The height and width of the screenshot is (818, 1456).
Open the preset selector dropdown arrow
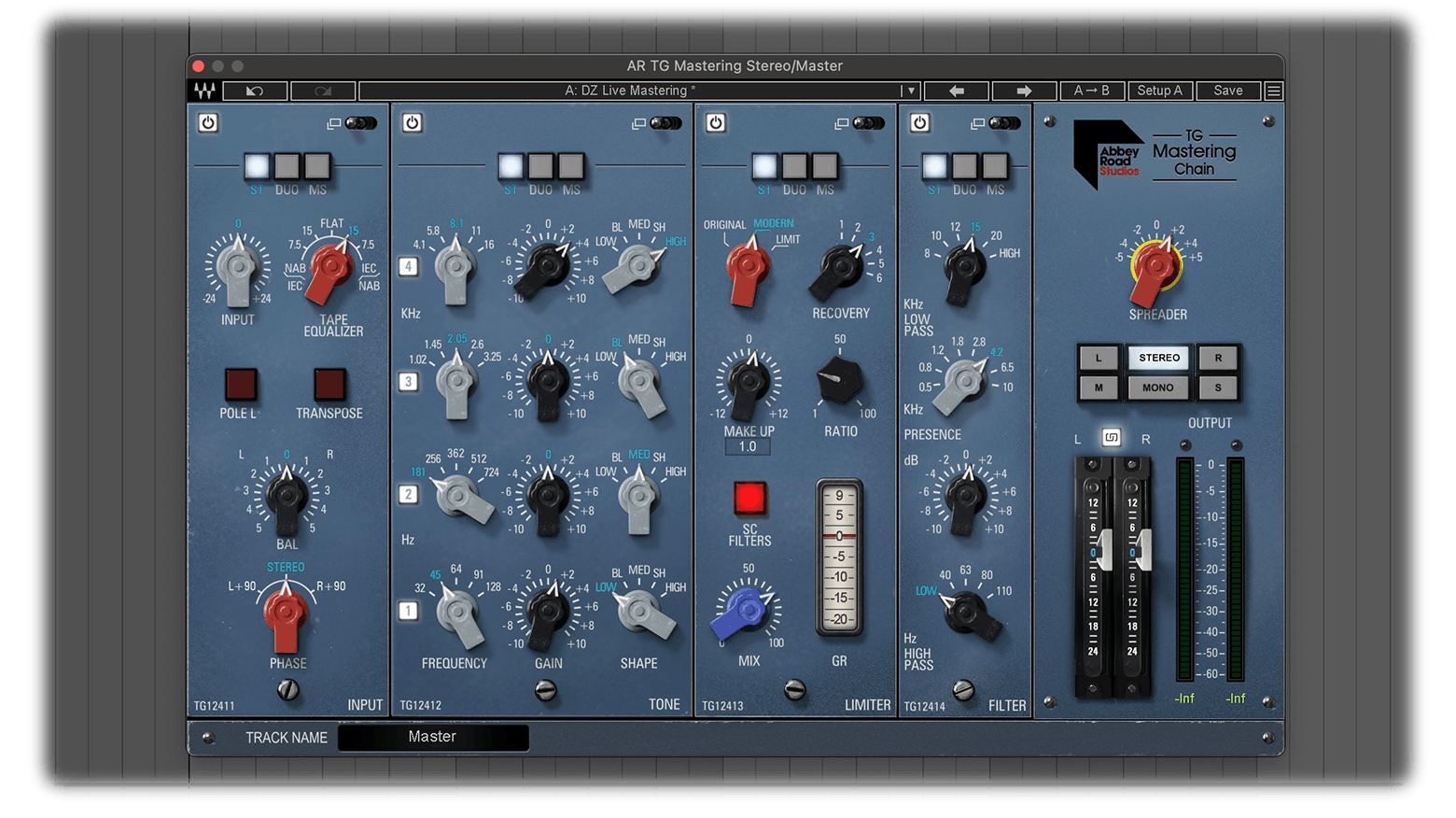pos(911,91)
